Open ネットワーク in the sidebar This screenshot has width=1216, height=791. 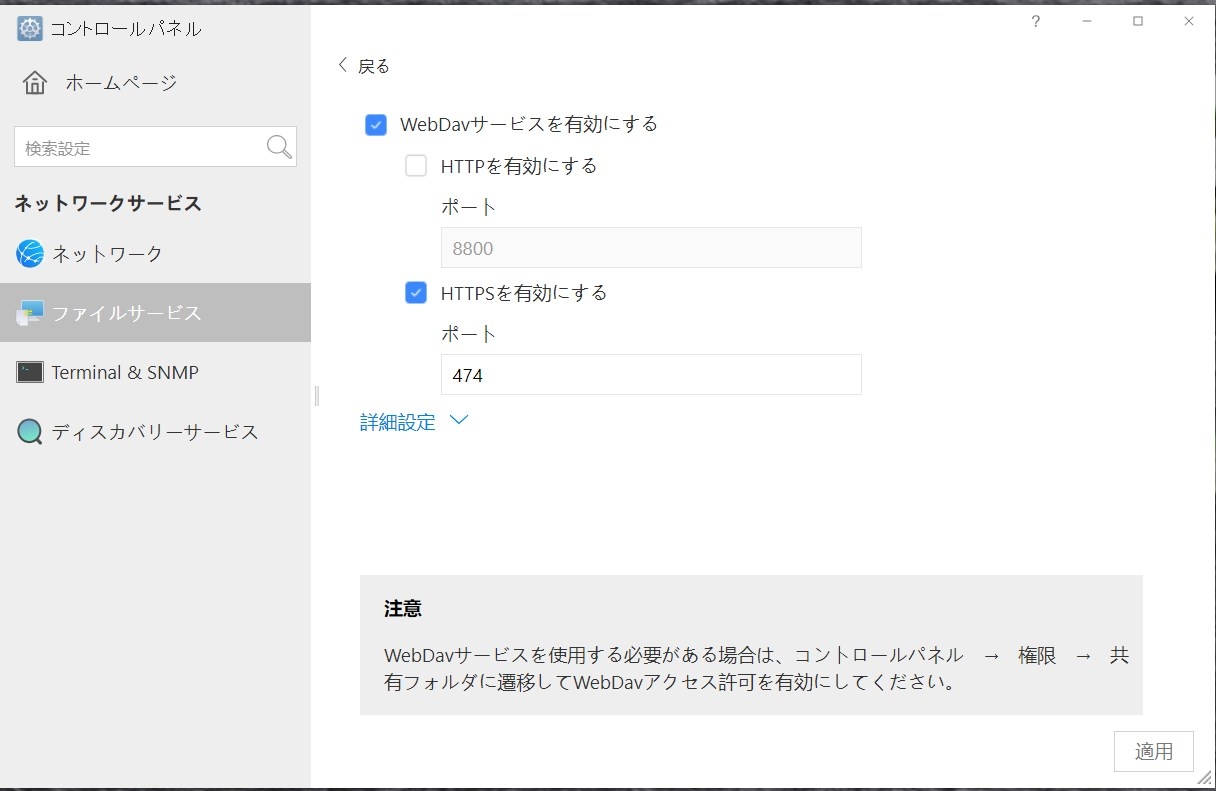[x=107, y=254]
